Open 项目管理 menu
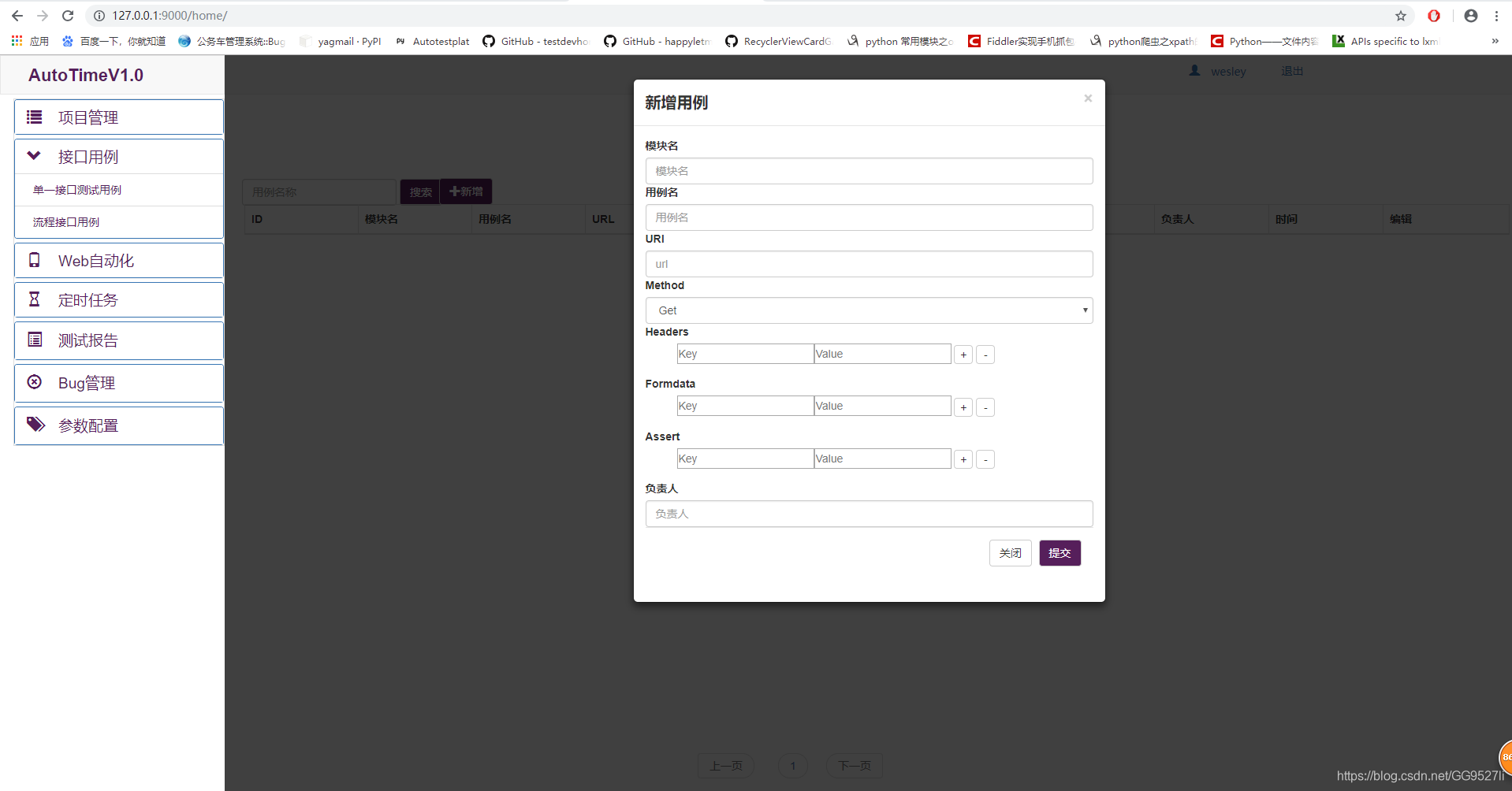Viewport: 1512px width, 791px height. click(119, 117)
